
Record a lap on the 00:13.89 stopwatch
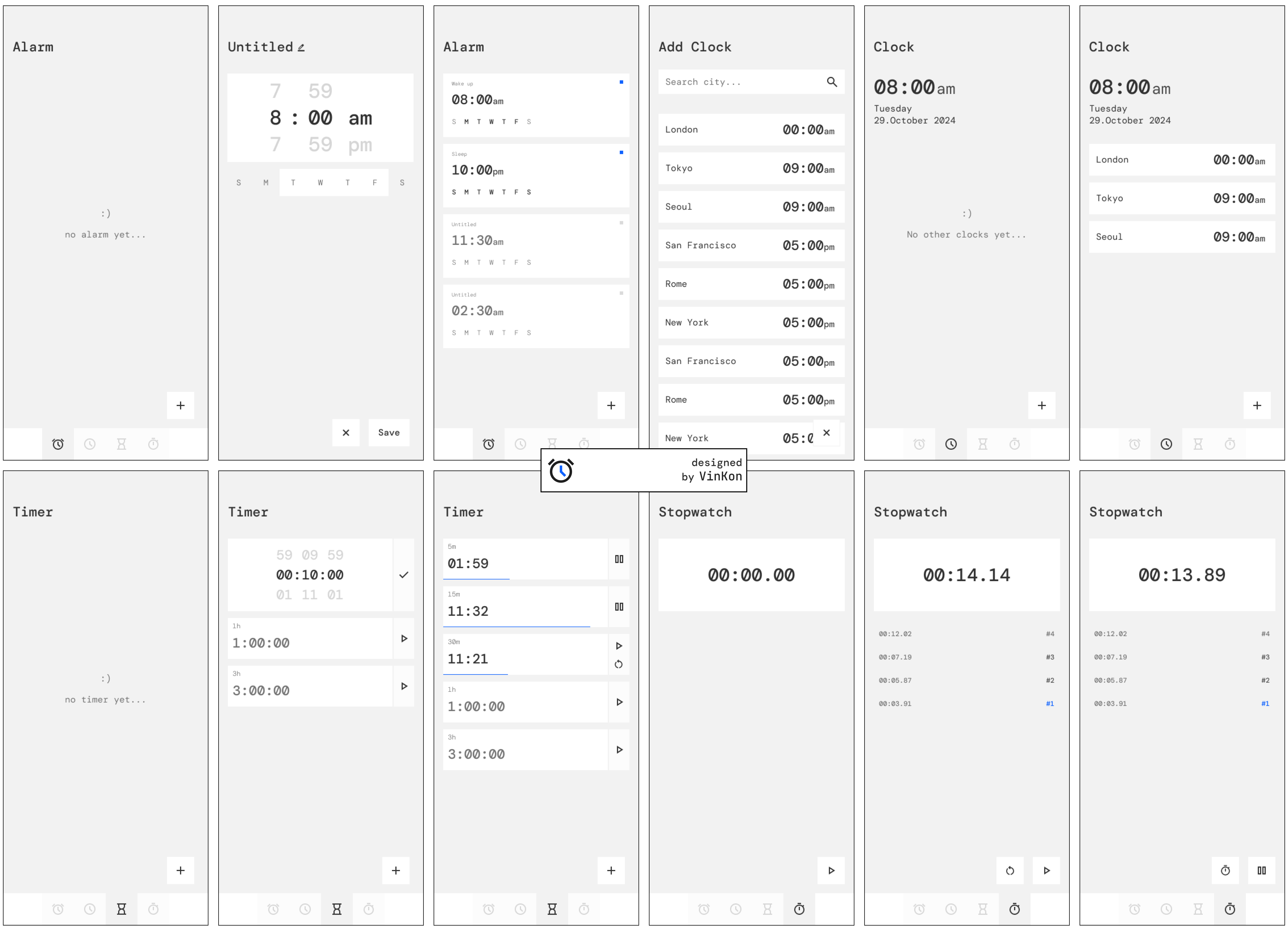[x=1225, y=870]
